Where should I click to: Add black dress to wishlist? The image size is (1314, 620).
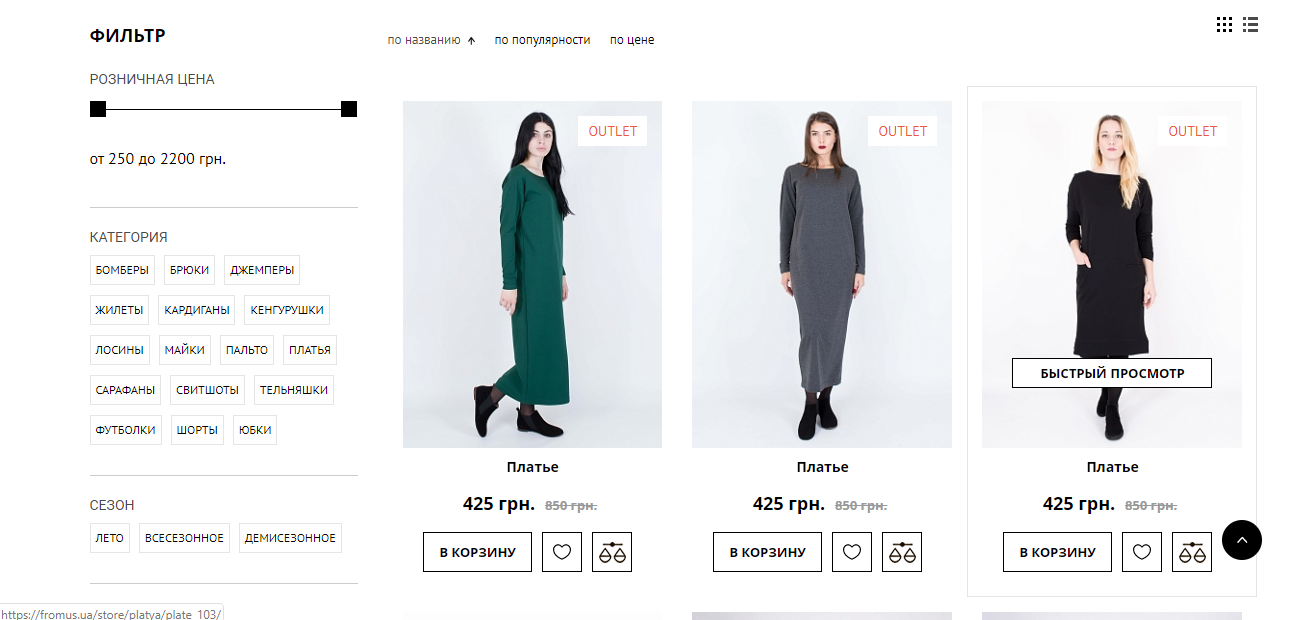(x=1142, y=552)
